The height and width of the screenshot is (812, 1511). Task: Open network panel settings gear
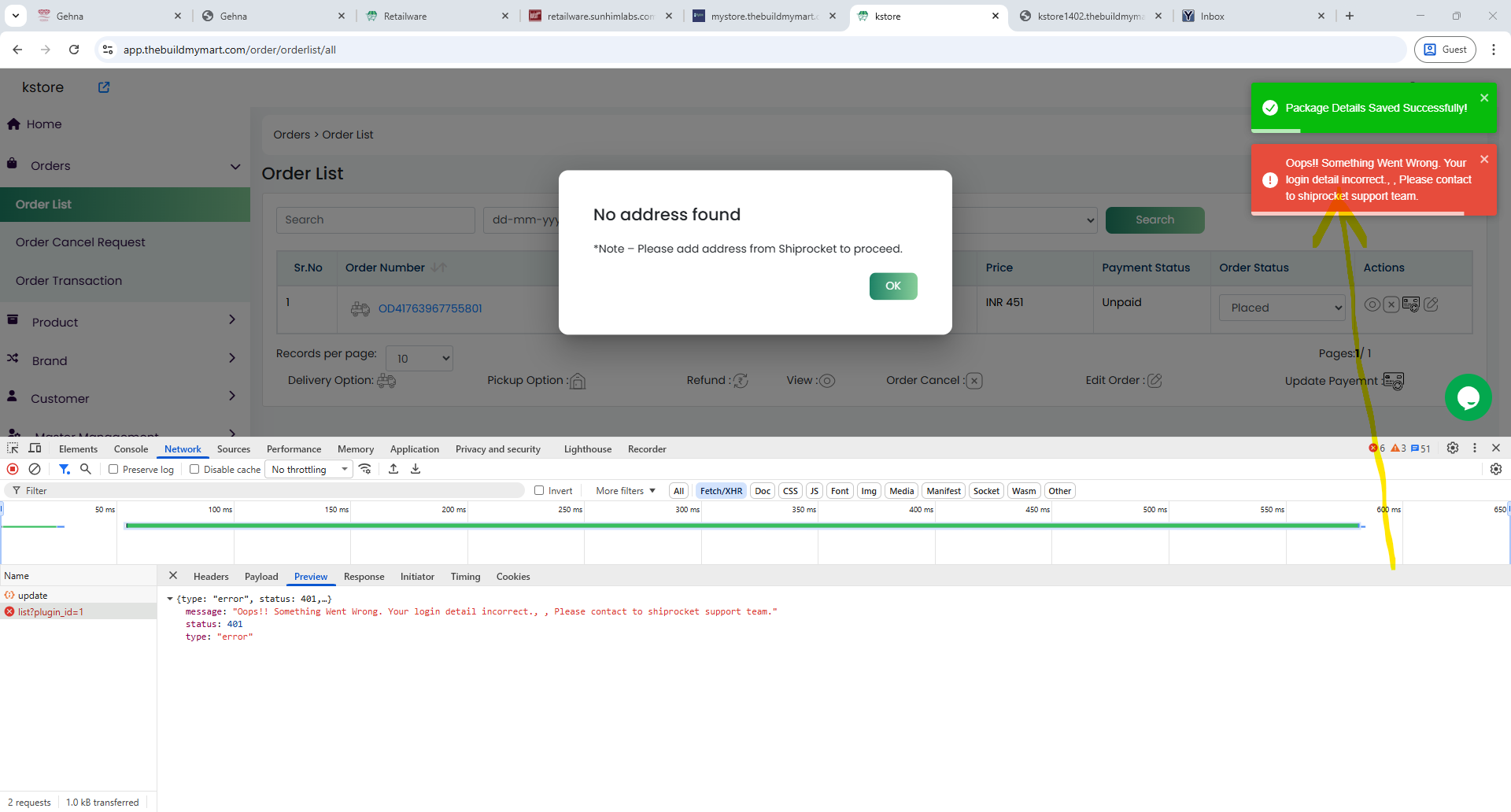[x=1496, y=469]
